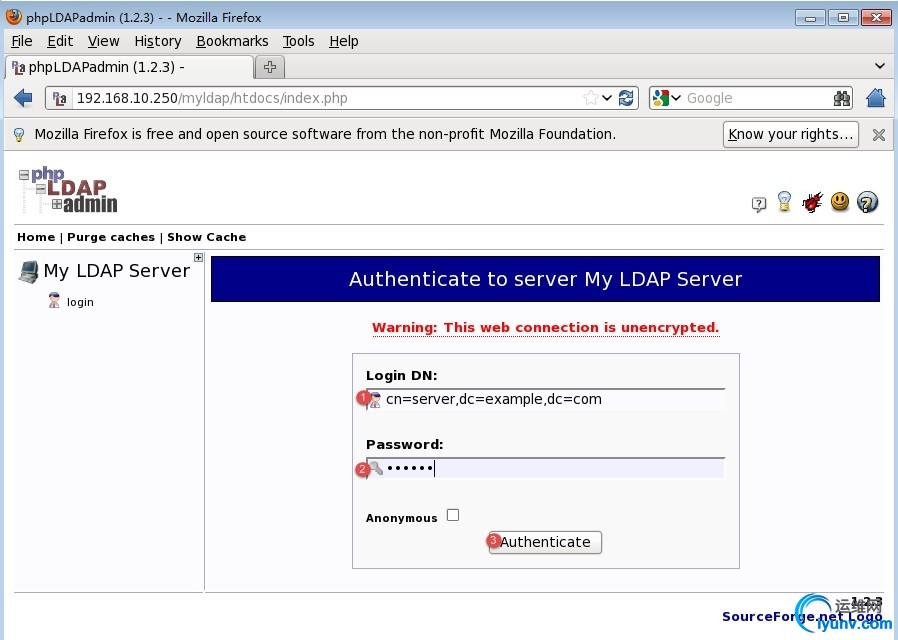Click the red bug report icon

812,202
